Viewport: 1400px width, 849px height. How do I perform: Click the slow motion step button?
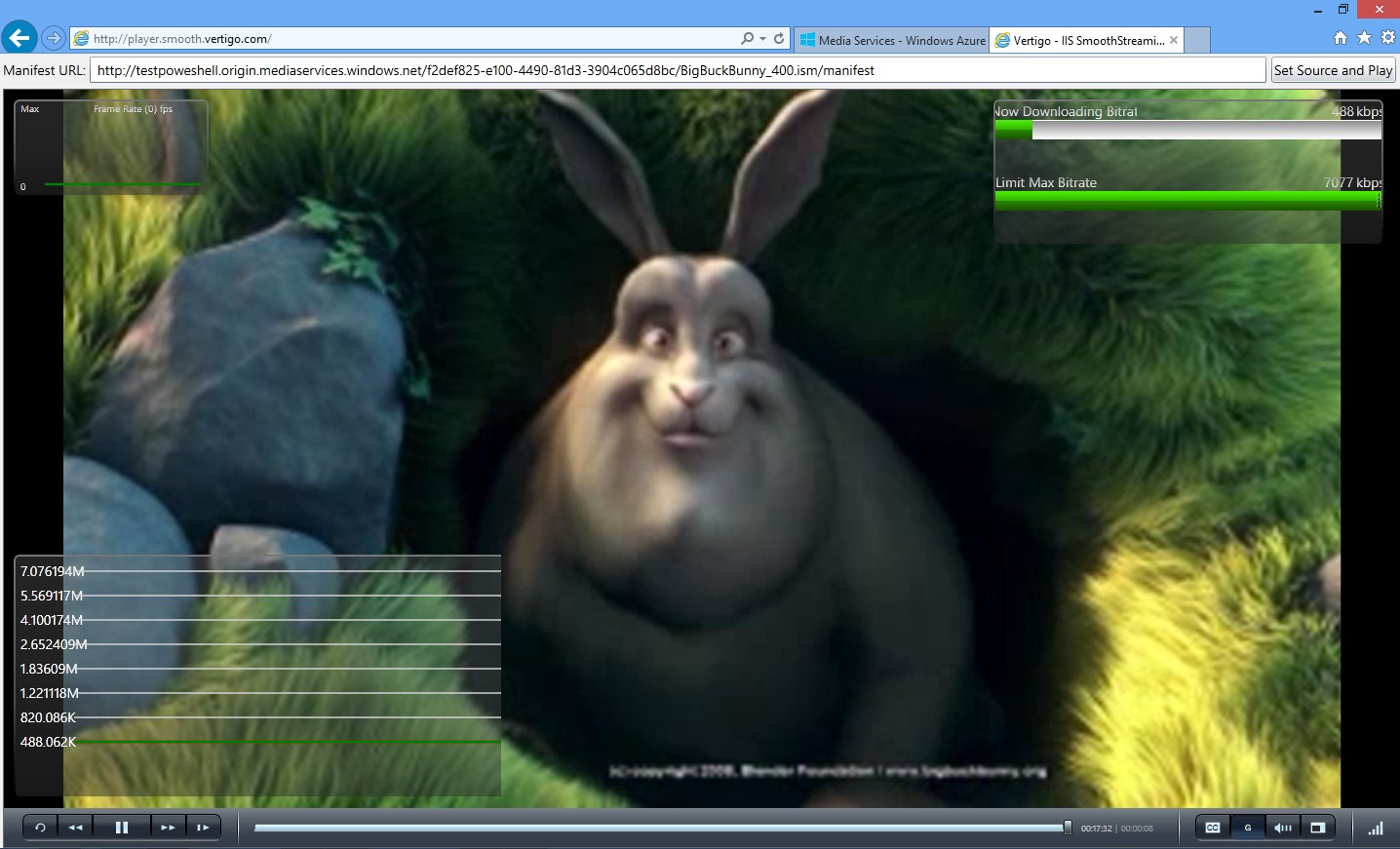(203, 828)
